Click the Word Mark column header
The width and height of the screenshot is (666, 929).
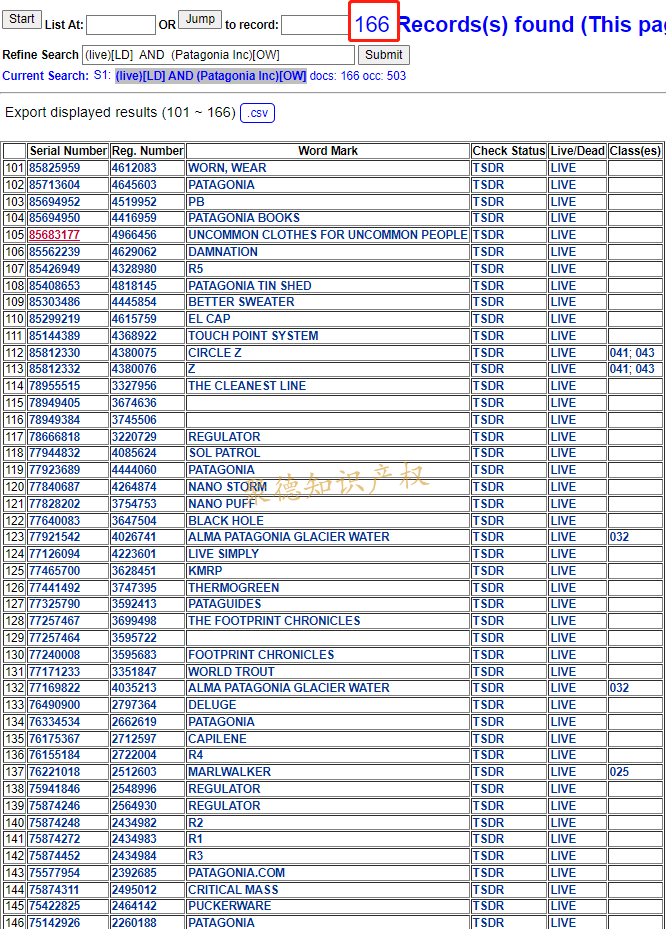click(328, 150)
